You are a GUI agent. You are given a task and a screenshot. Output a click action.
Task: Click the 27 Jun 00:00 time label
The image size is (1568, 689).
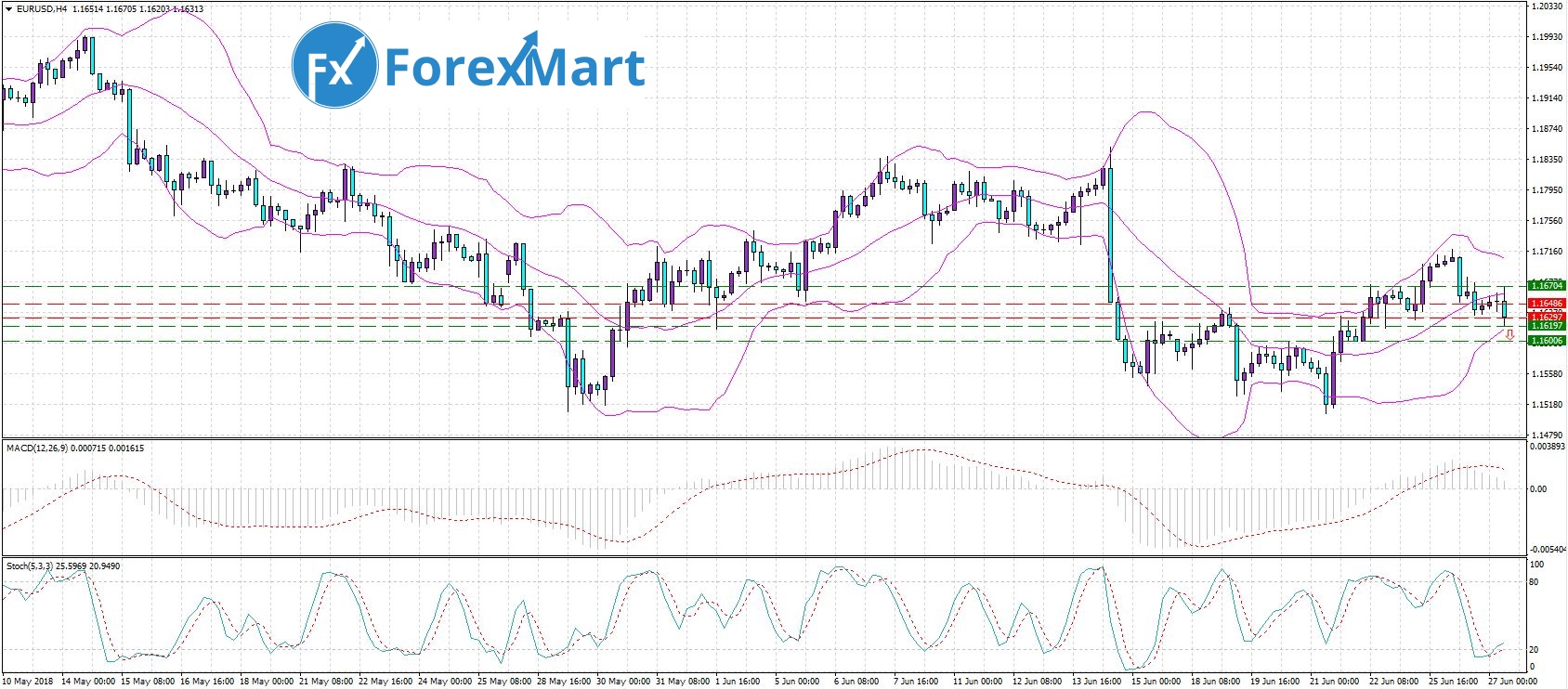coord(1512,682)
